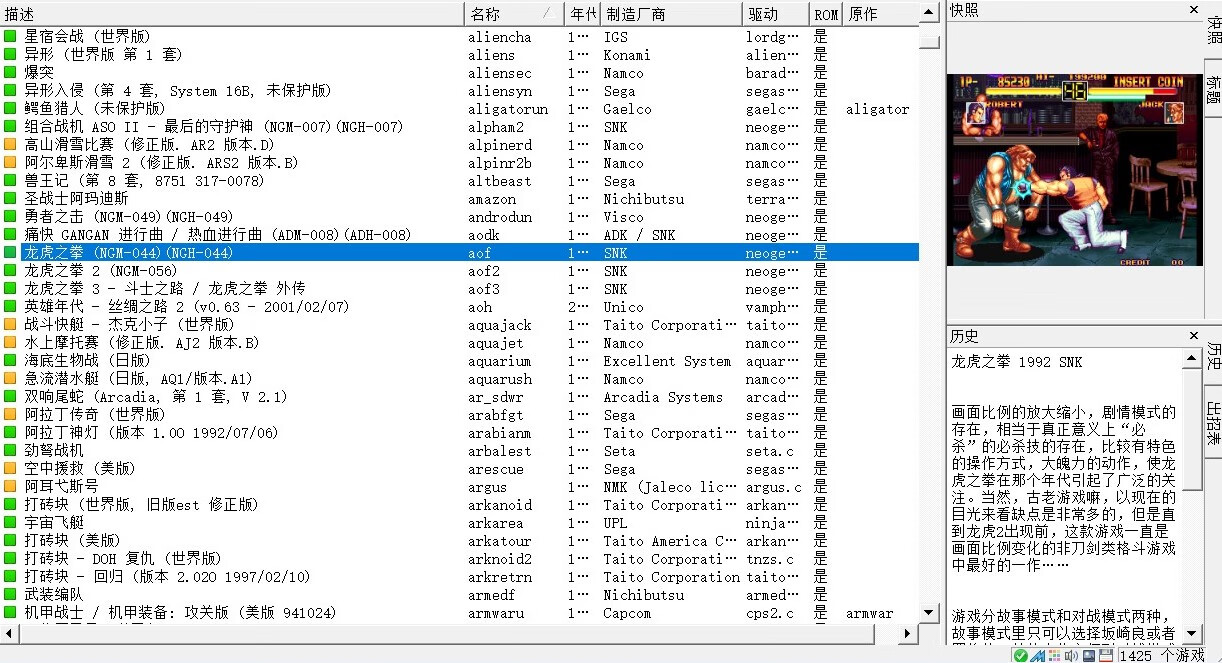The height and width of the screenshot is (663, 1222).
Task: Click green icon beside 兽王记 row
Action: pyautogui.click(x=11, y=181)
